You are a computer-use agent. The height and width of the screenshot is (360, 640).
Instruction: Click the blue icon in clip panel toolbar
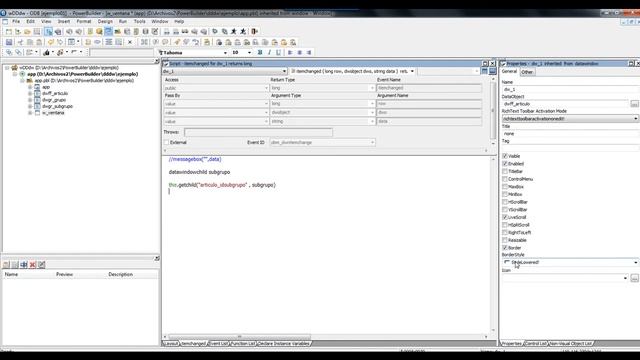click(x=24, y=264)
